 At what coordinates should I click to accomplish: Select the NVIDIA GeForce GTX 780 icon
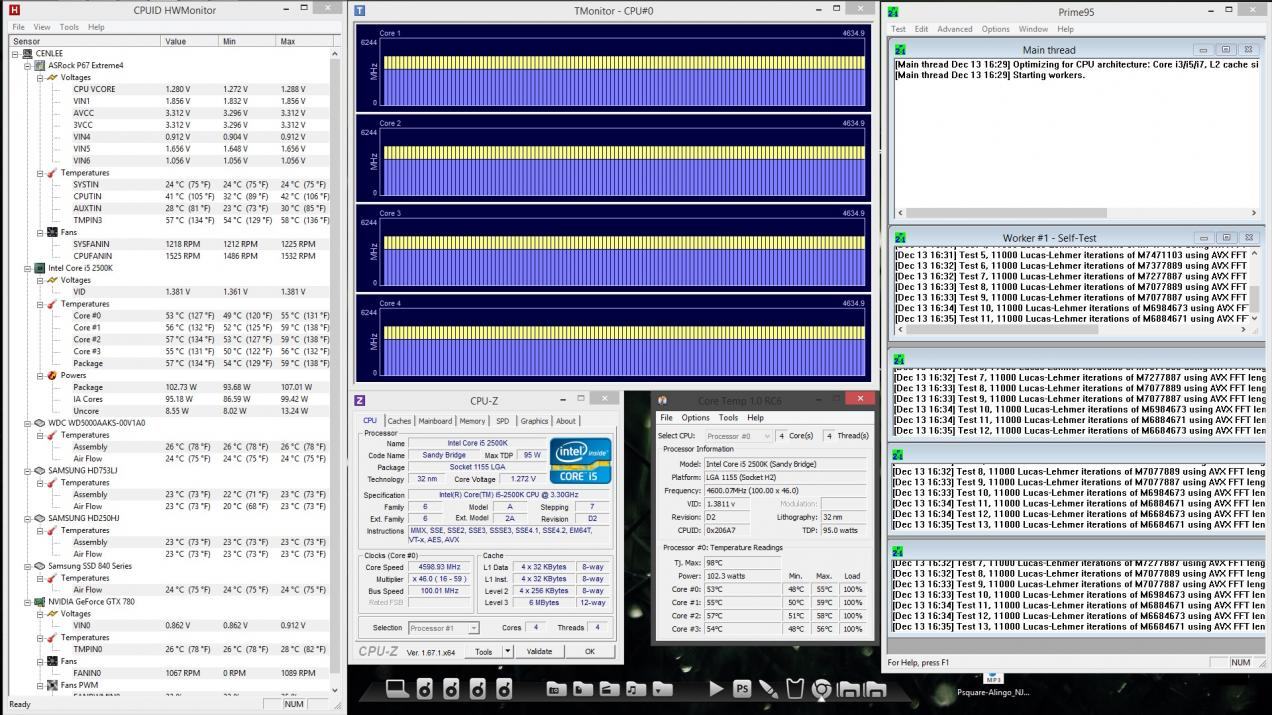pyautogui.click(x=40, y=602)
